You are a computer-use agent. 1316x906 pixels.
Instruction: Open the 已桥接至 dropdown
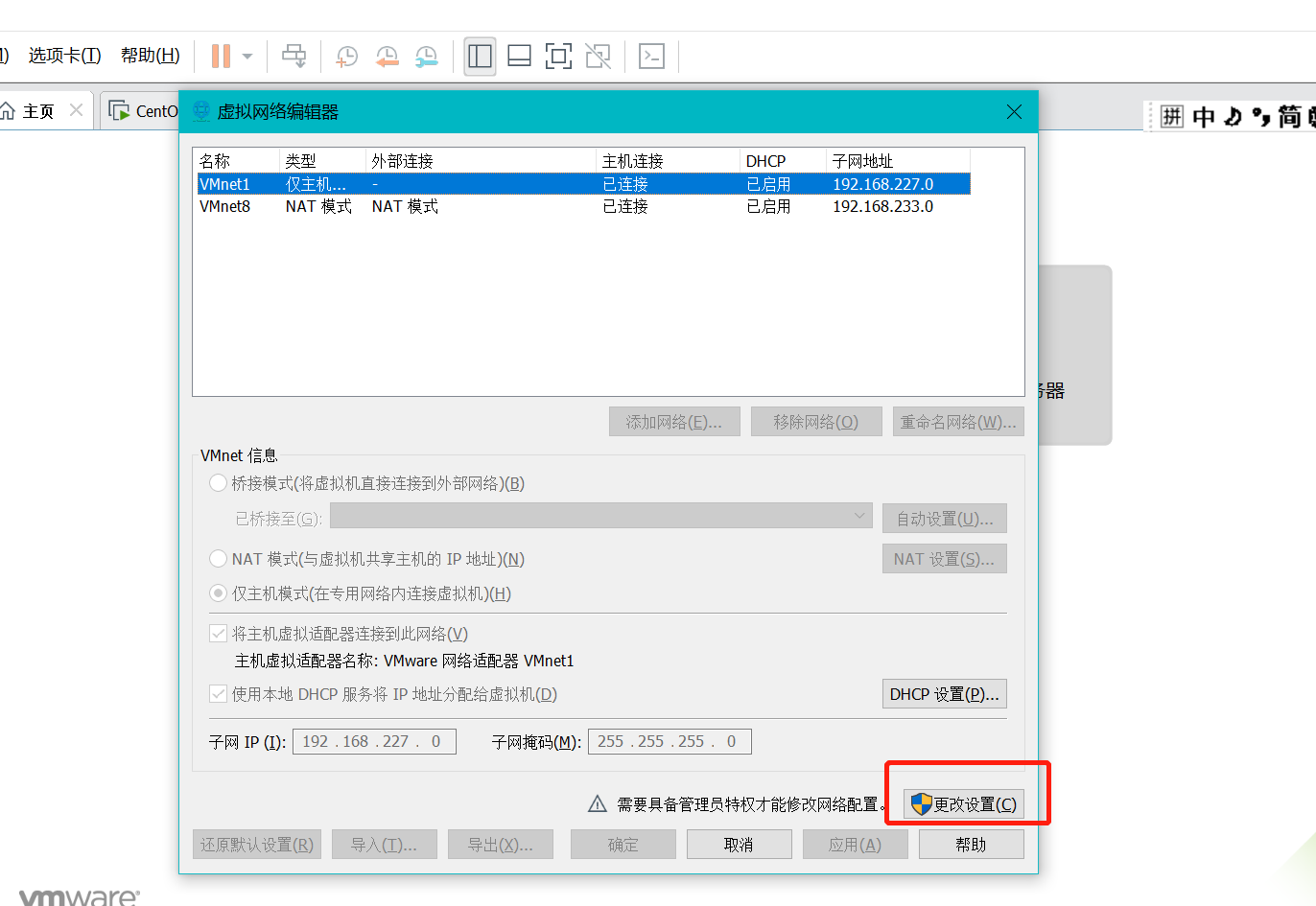(x=601, y=516)
